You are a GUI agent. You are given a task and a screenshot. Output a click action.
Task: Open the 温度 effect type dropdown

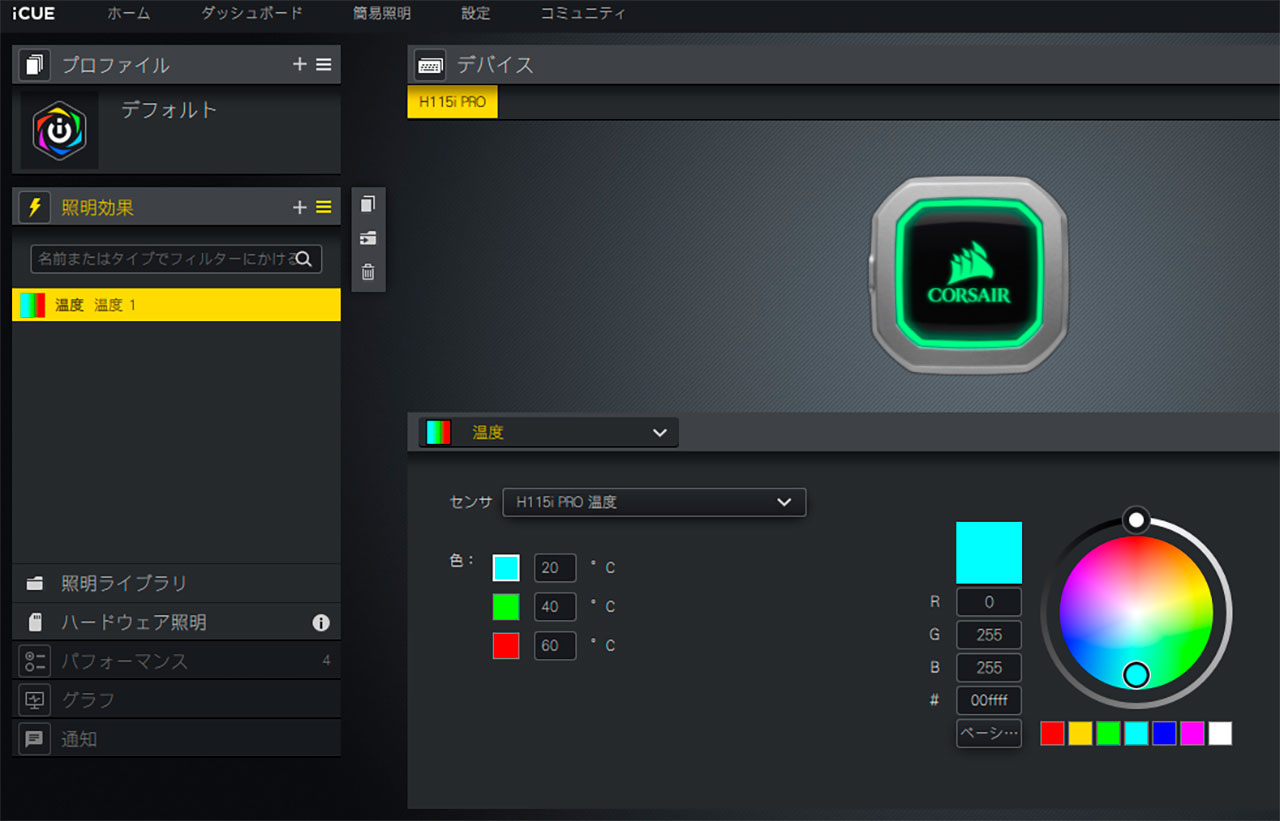(548, 432)
